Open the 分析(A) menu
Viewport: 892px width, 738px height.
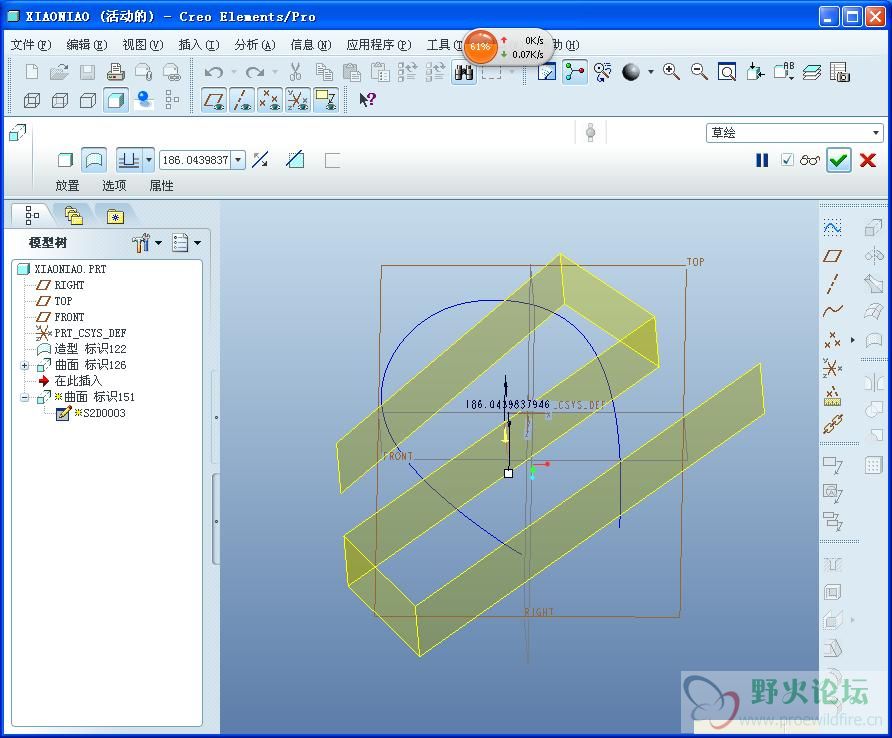[x=255, y=45]
